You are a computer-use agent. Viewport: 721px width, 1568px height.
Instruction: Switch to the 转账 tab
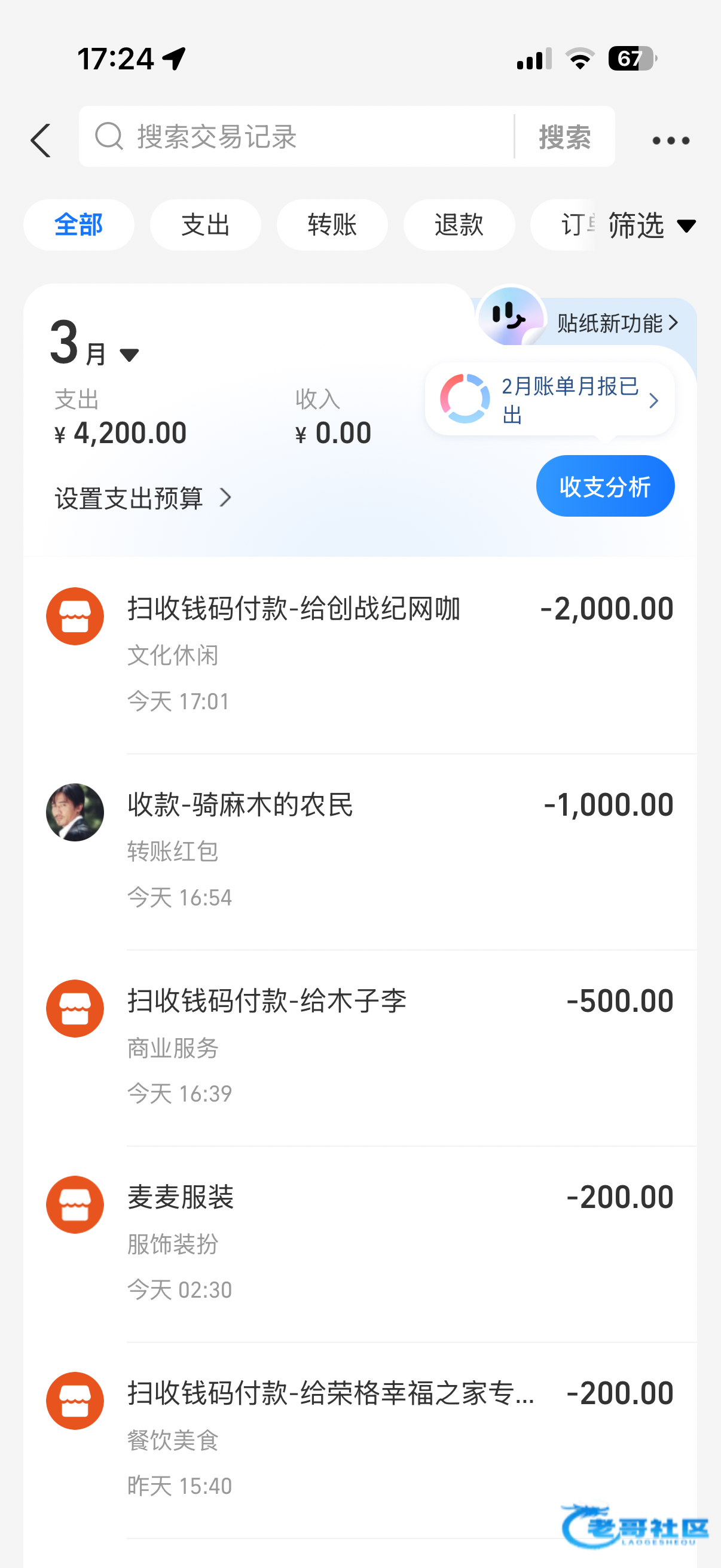tap(332, 225)
